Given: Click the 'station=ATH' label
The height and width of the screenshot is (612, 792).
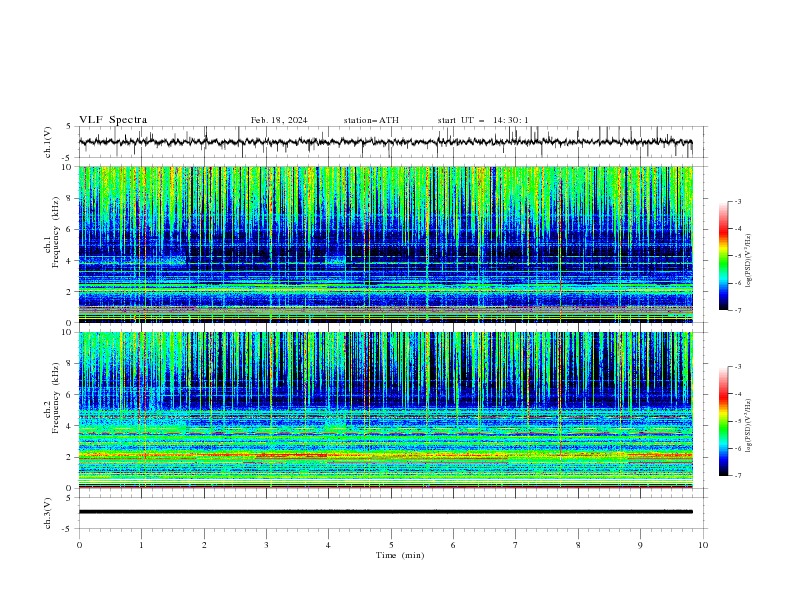Looking at the screenshot, I should tap(371, 120).
